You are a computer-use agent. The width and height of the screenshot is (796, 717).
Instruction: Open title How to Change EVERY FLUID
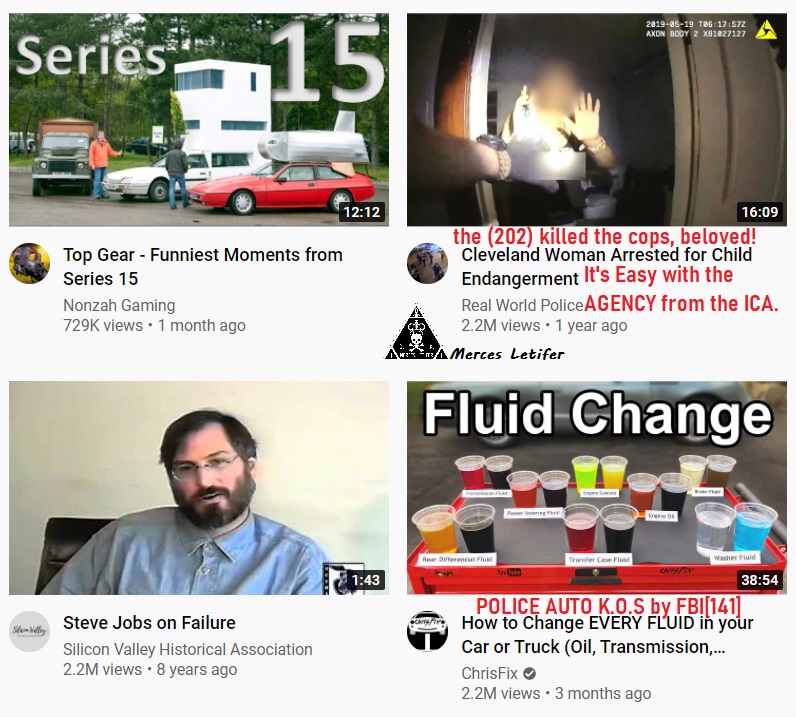(607, 635)
